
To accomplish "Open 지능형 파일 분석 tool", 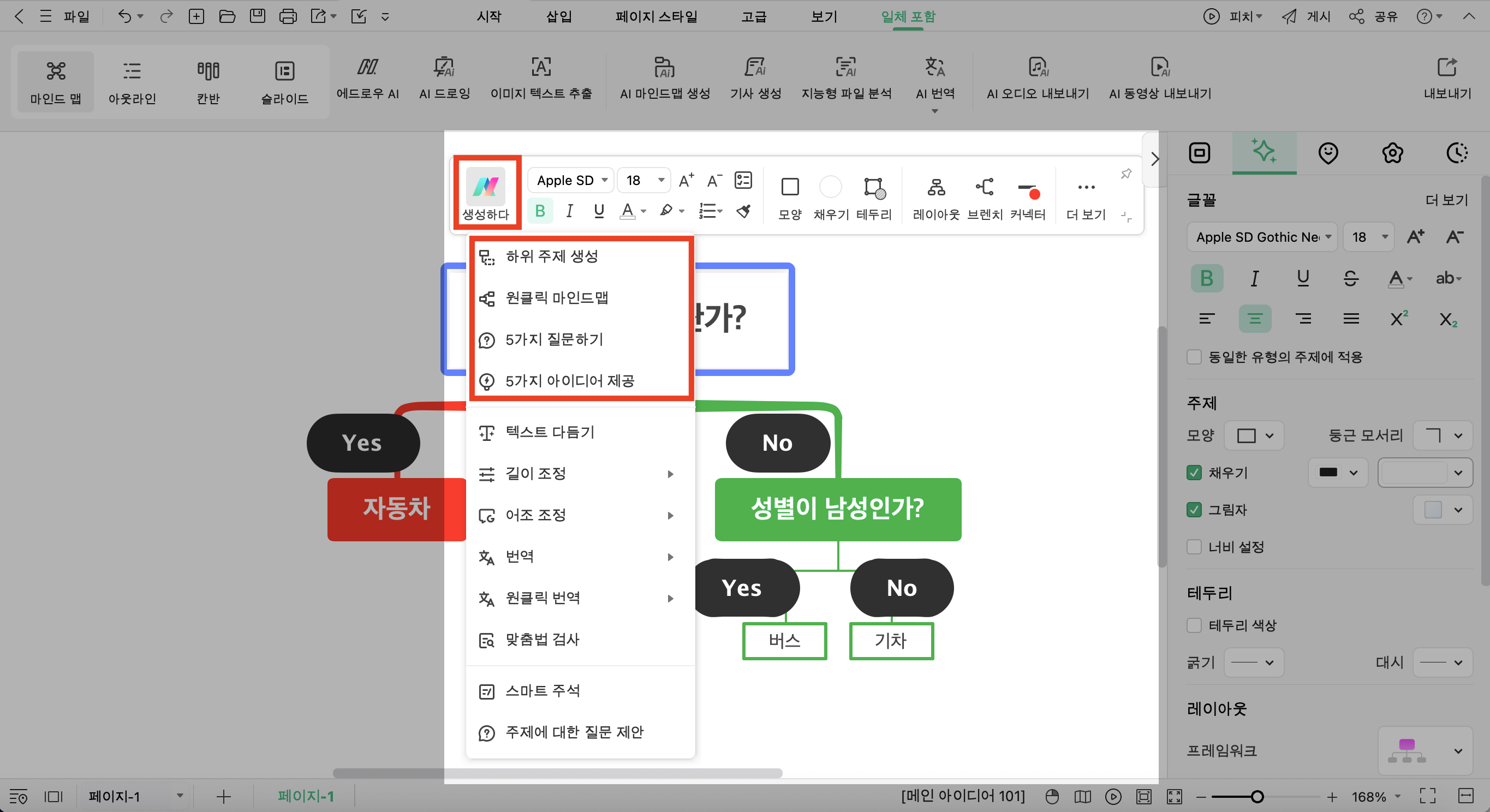I will point(846,79).
